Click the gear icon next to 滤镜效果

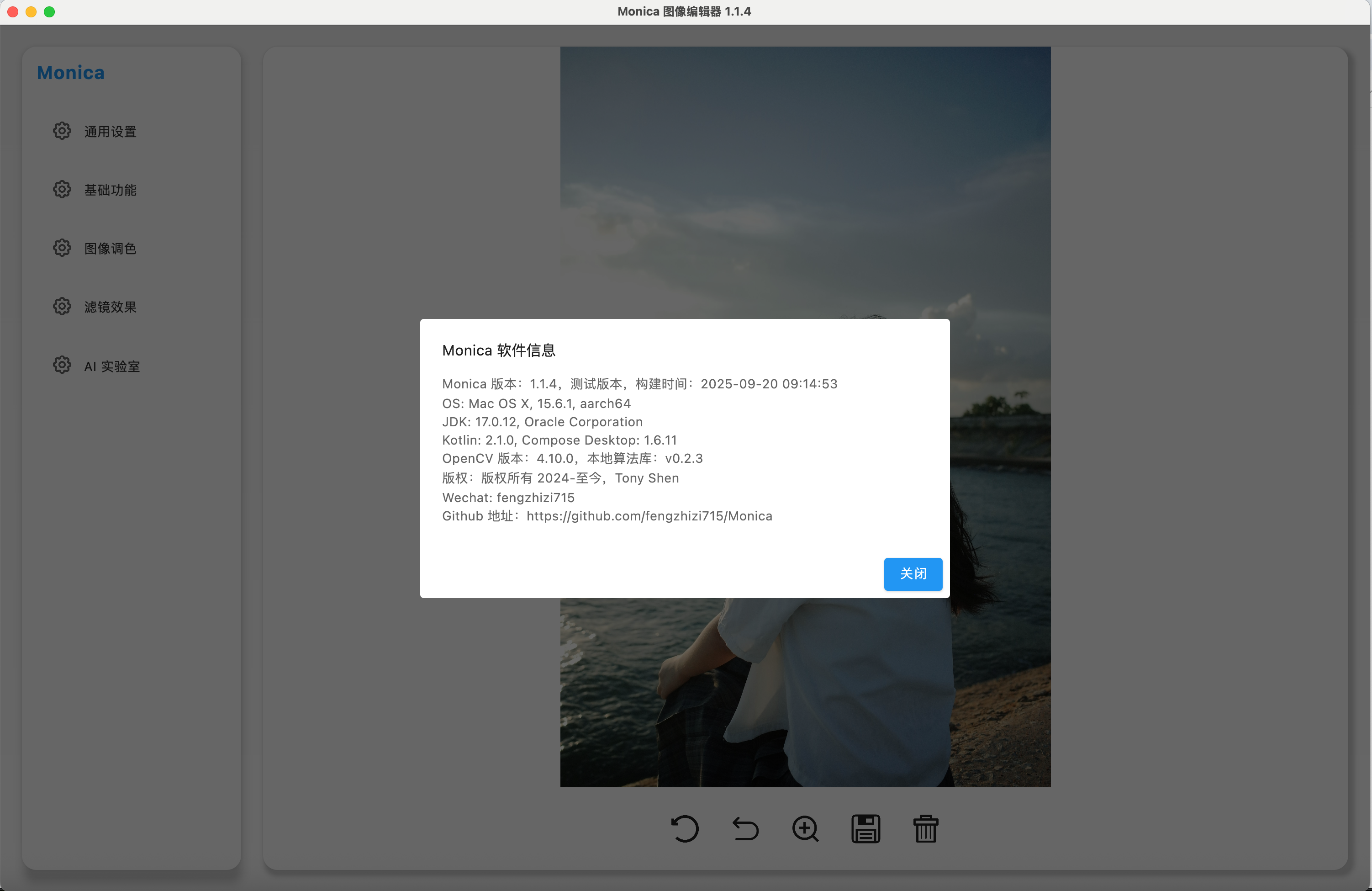pyautogui.click(x=62, y=306)
